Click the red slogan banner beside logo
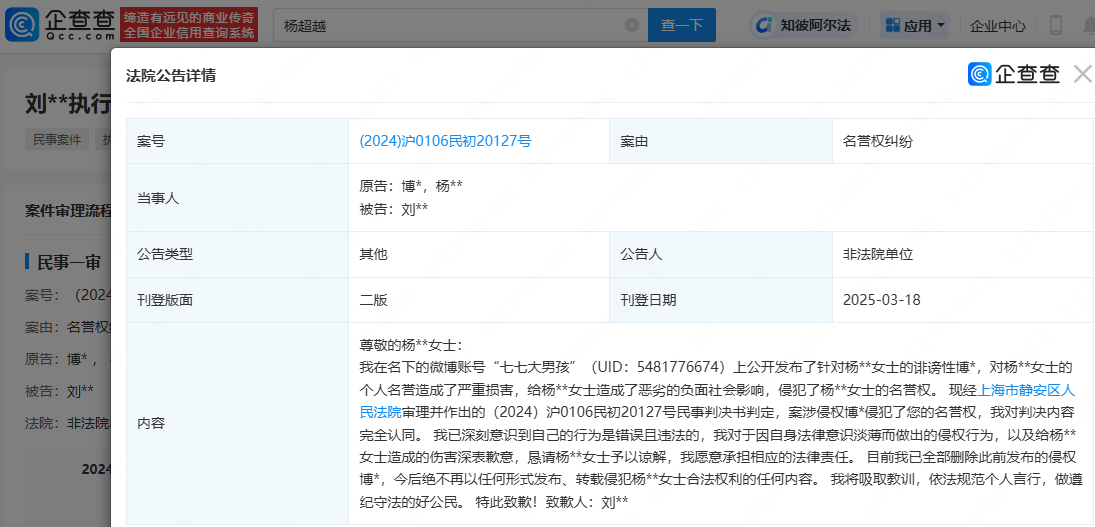The height and width of the screenshot is (527, 1095). pos(189,25)
